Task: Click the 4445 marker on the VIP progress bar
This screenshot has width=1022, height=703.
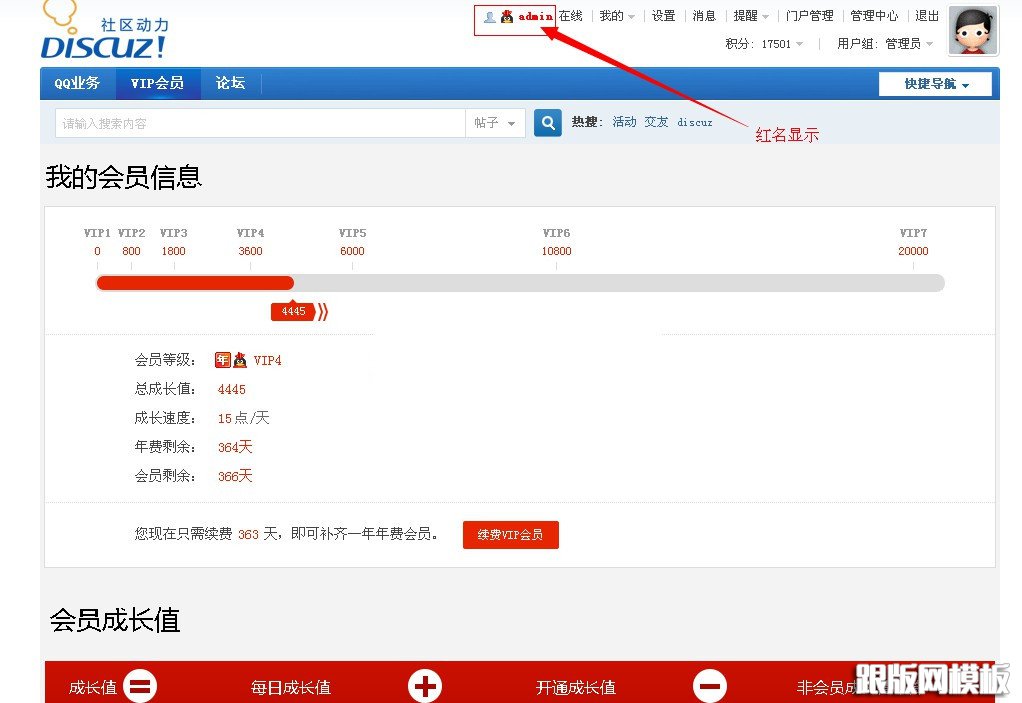Action: [291, 311]
